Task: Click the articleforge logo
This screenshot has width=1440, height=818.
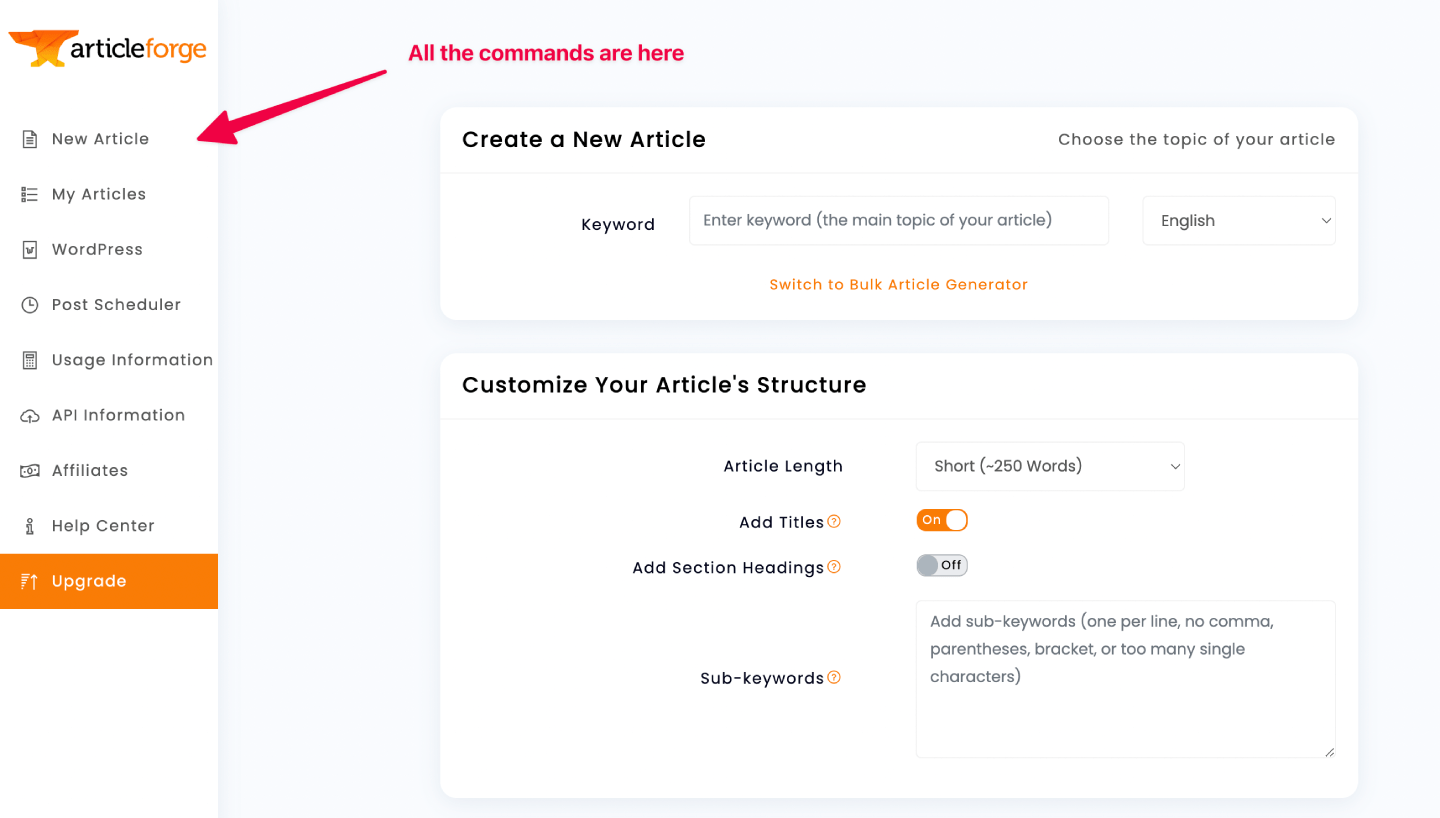Action: [x=108, y=48]
